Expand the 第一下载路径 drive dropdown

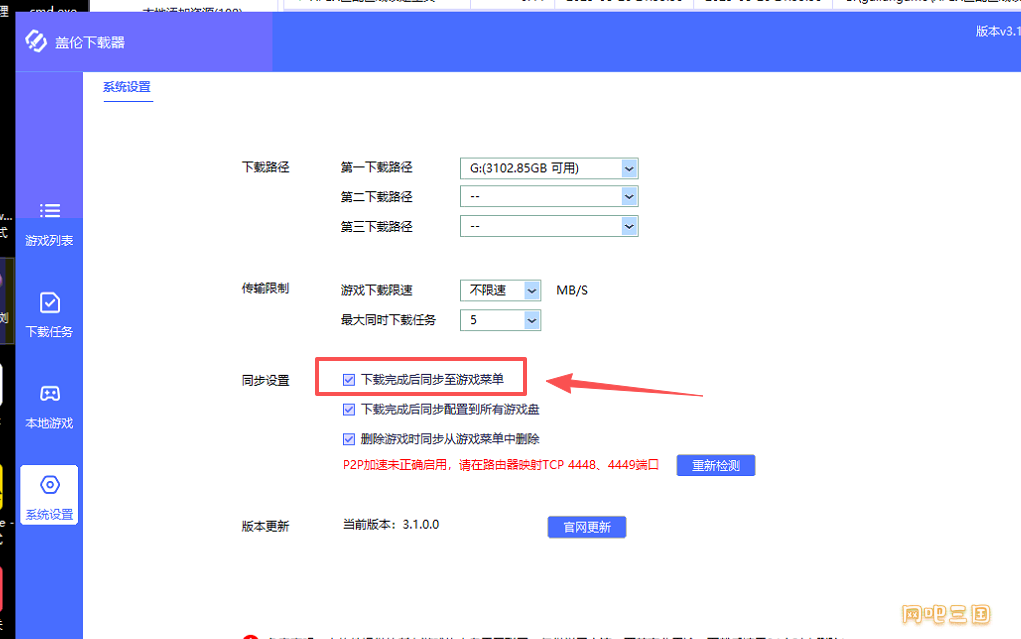pos(629,169)
